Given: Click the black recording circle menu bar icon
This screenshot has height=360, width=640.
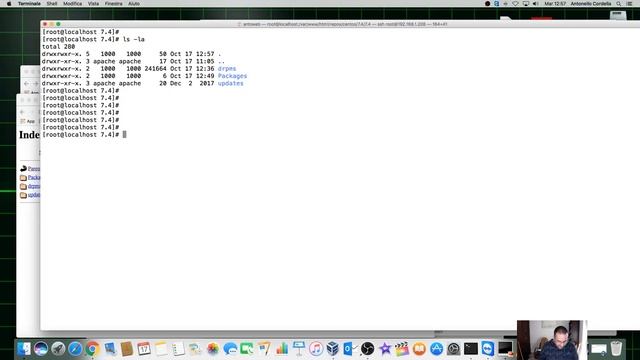Looking at the screenshot, I should [487, 4].
